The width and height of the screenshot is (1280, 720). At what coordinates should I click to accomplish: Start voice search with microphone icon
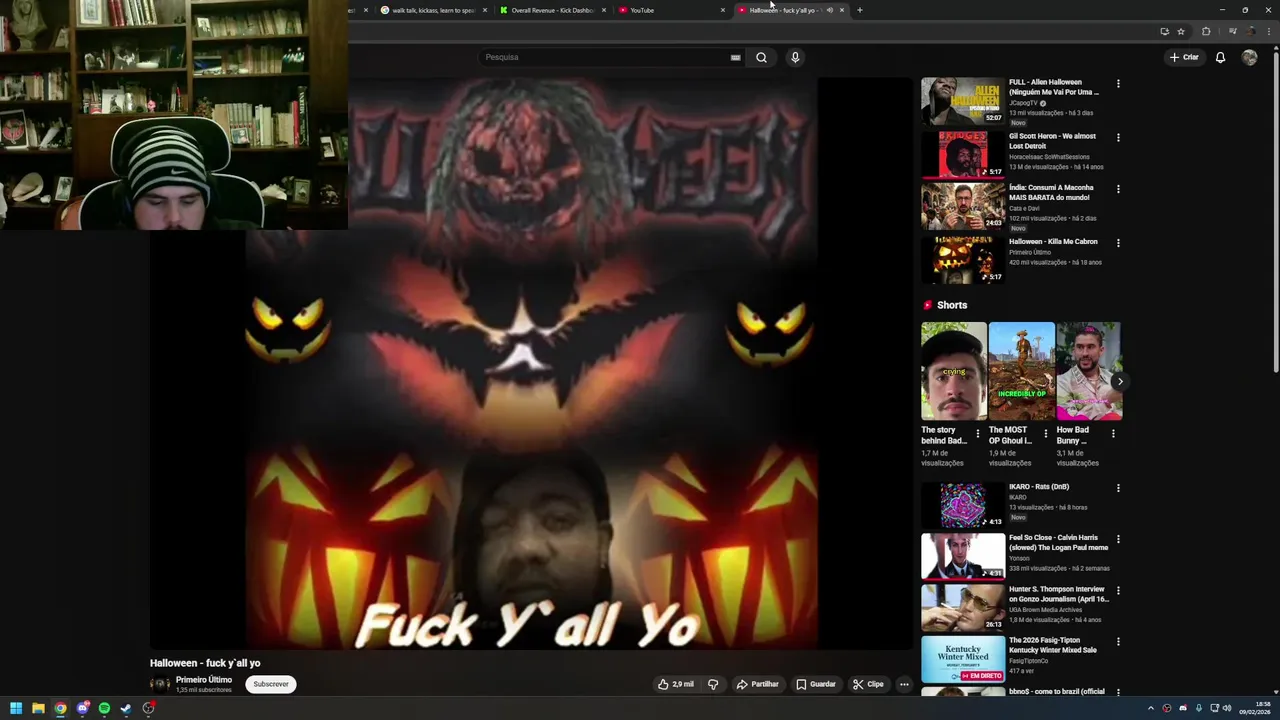tap(795, 57)
